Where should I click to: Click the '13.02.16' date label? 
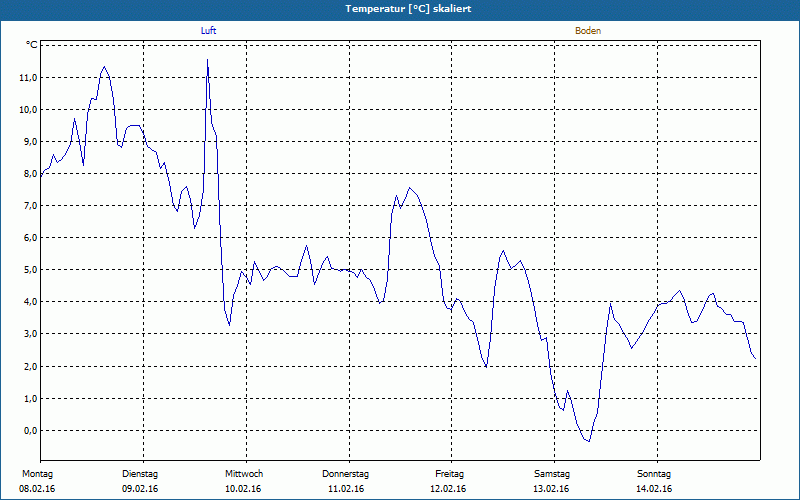(551, 489)
